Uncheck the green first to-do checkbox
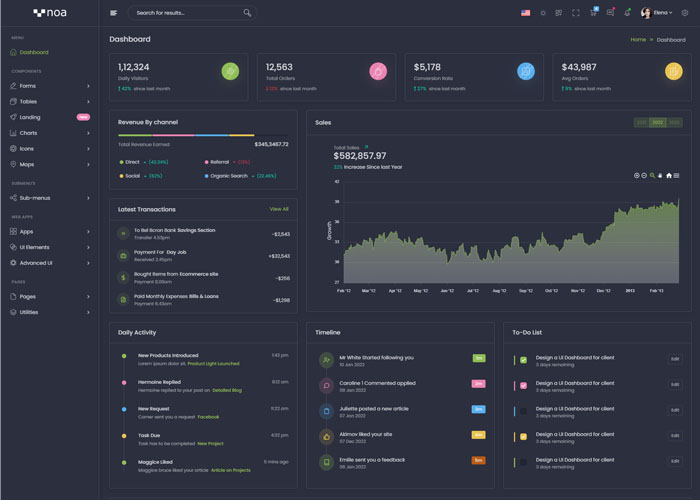The width and height of the screenshot is (700, 500). [x=523, y=360]
